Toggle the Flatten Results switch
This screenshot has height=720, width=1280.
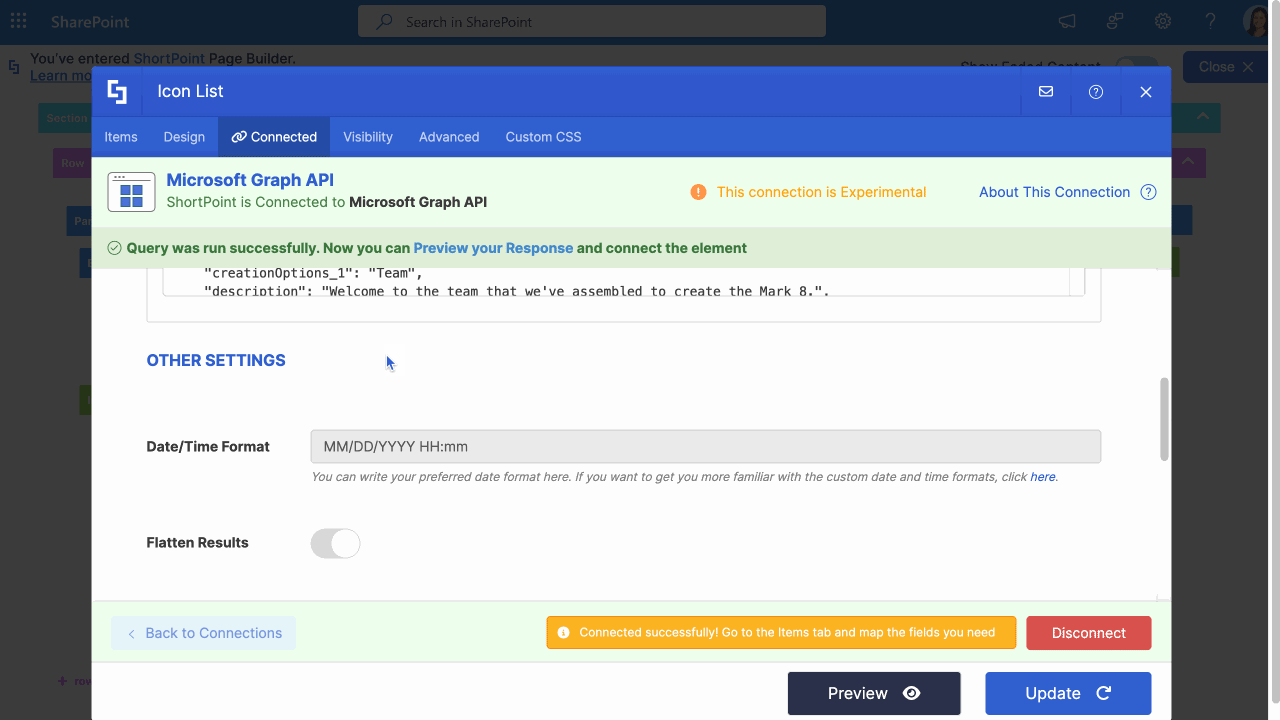pyautogui.click(x=335, y=543)
